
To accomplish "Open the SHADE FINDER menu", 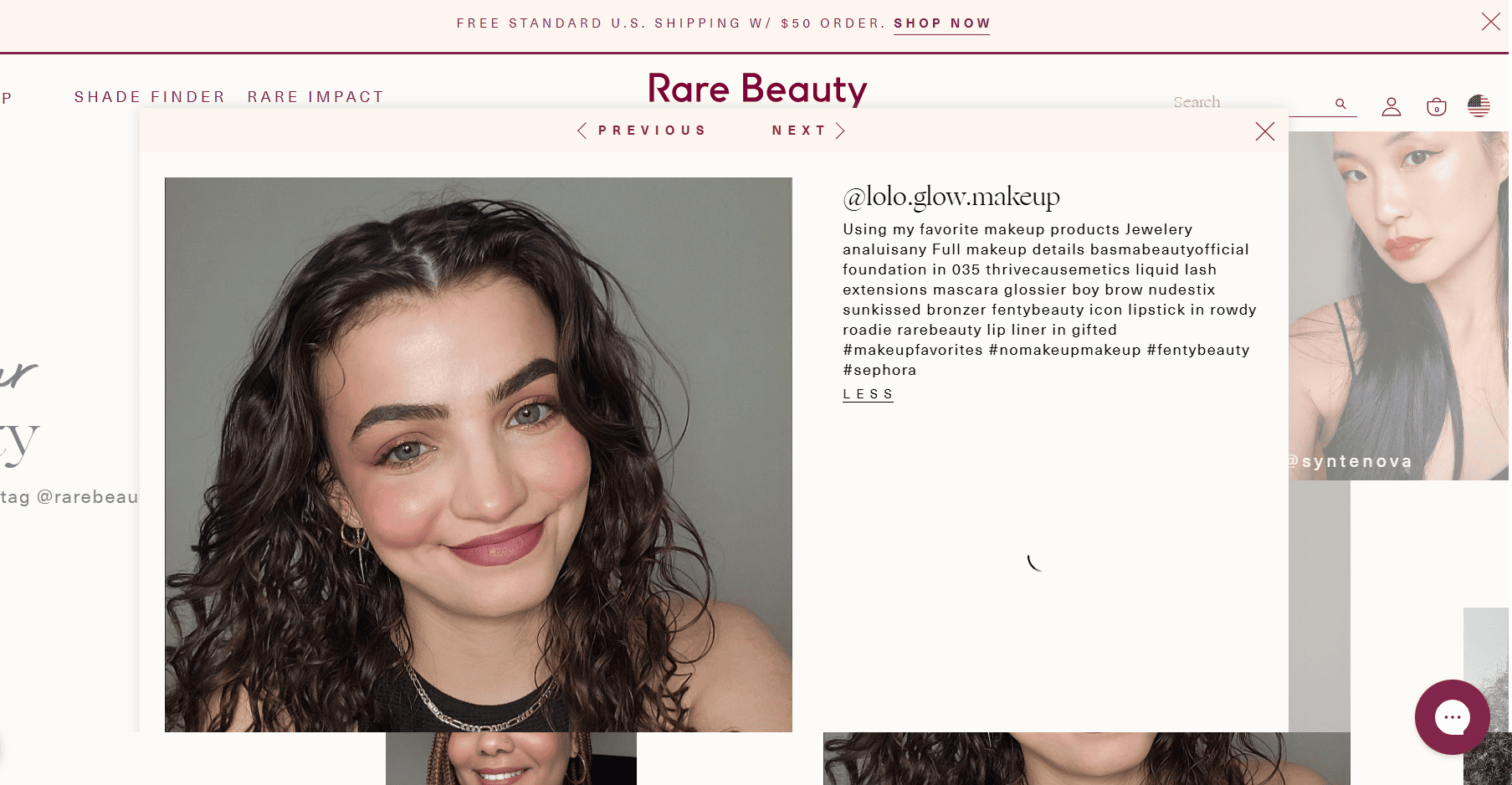I will click(150, 97).
